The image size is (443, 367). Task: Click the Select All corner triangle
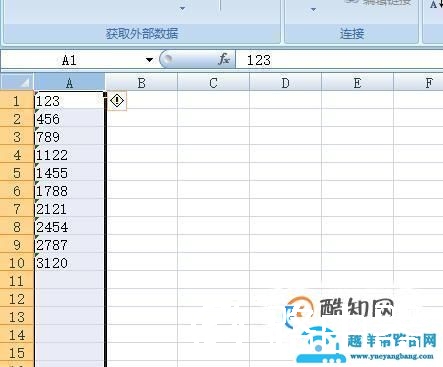click(x=17, y=82)
